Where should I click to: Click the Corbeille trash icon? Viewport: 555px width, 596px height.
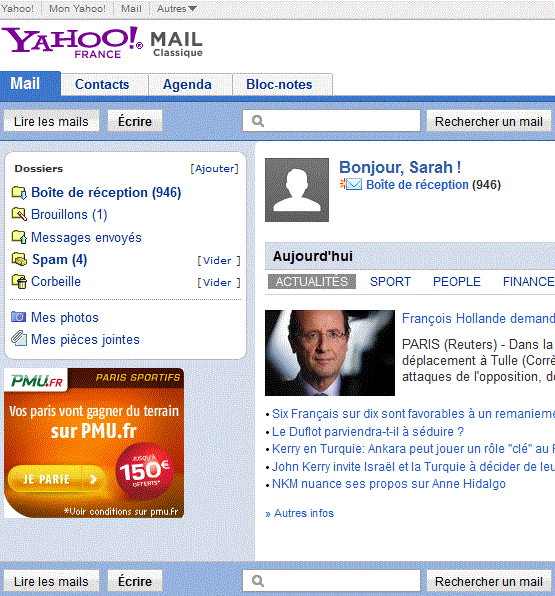[x=19, y=282]
